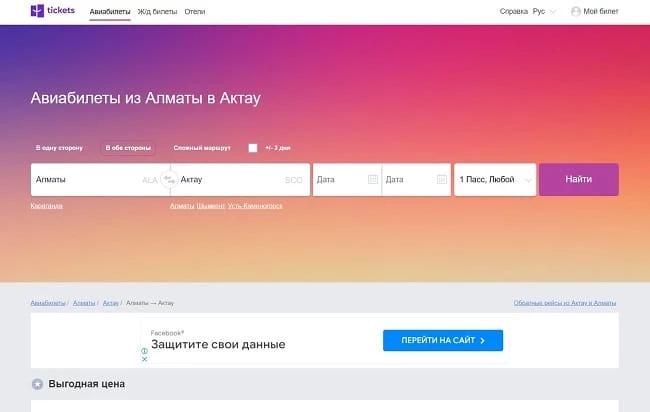Open the Справка help link
Screen dimensions: 650x412
514,12
